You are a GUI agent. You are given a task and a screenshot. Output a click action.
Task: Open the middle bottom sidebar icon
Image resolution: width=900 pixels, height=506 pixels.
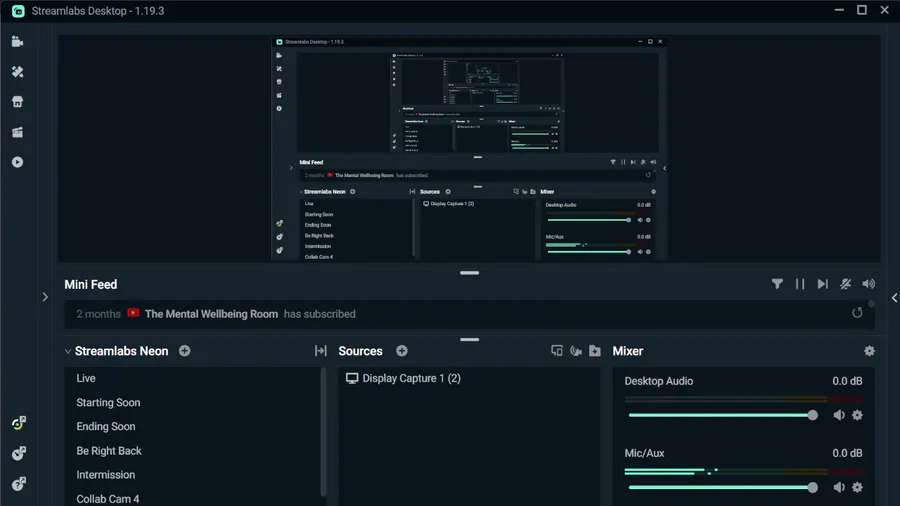pos(18,453)
